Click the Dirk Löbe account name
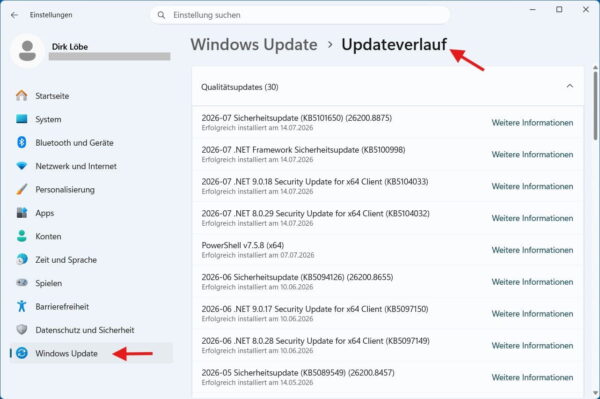This screenshot has width=600, height=399. [70, 47]
